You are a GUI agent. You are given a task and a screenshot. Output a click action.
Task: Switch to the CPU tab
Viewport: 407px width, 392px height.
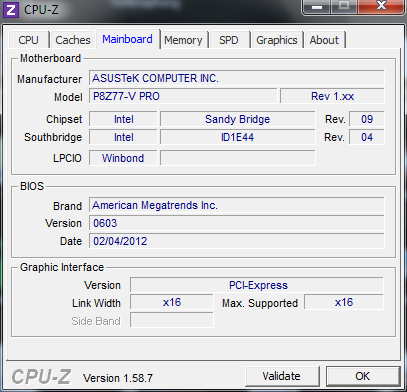29,40
